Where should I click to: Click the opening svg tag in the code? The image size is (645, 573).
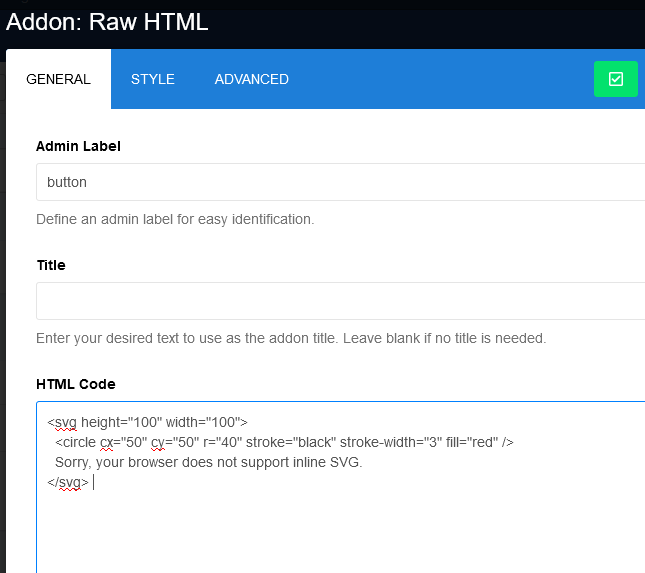[62, 422]
